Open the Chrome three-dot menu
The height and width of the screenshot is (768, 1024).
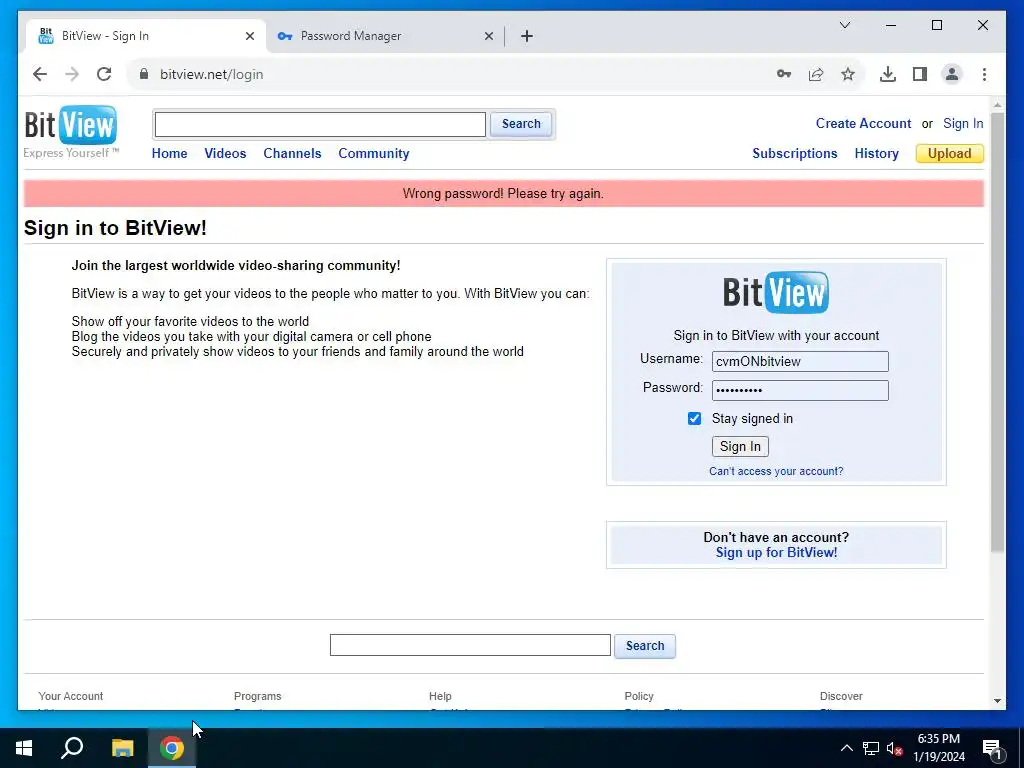[984, 74]
